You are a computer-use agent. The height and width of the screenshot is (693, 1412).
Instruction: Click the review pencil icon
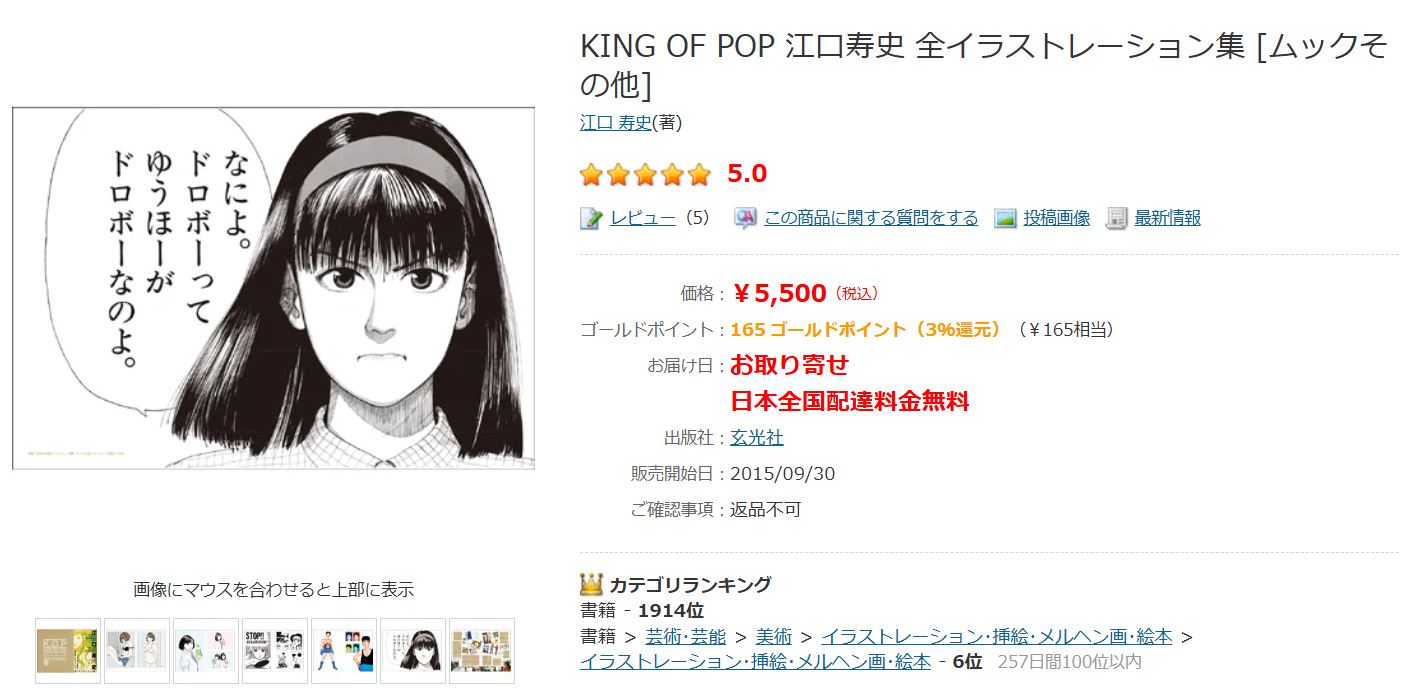click(x=590, y=218)
